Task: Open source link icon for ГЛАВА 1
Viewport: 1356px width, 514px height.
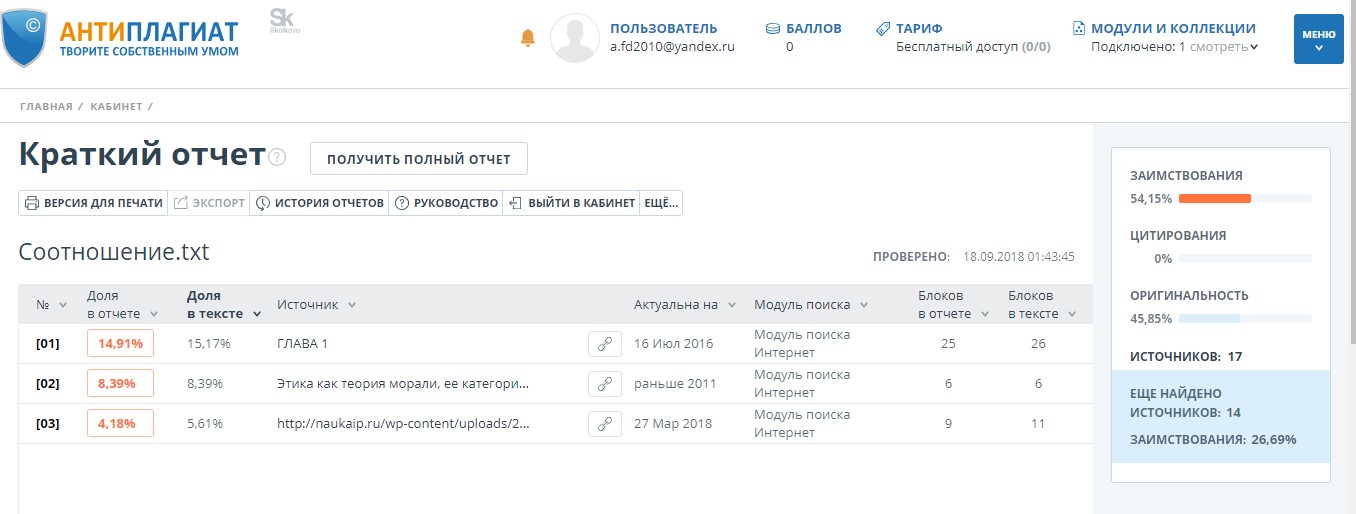Action: [604, 344]
